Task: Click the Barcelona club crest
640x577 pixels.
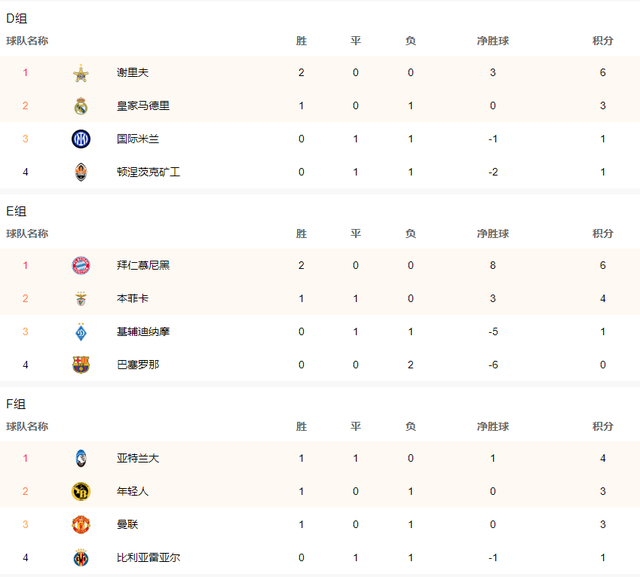Action: click(81, 364)
